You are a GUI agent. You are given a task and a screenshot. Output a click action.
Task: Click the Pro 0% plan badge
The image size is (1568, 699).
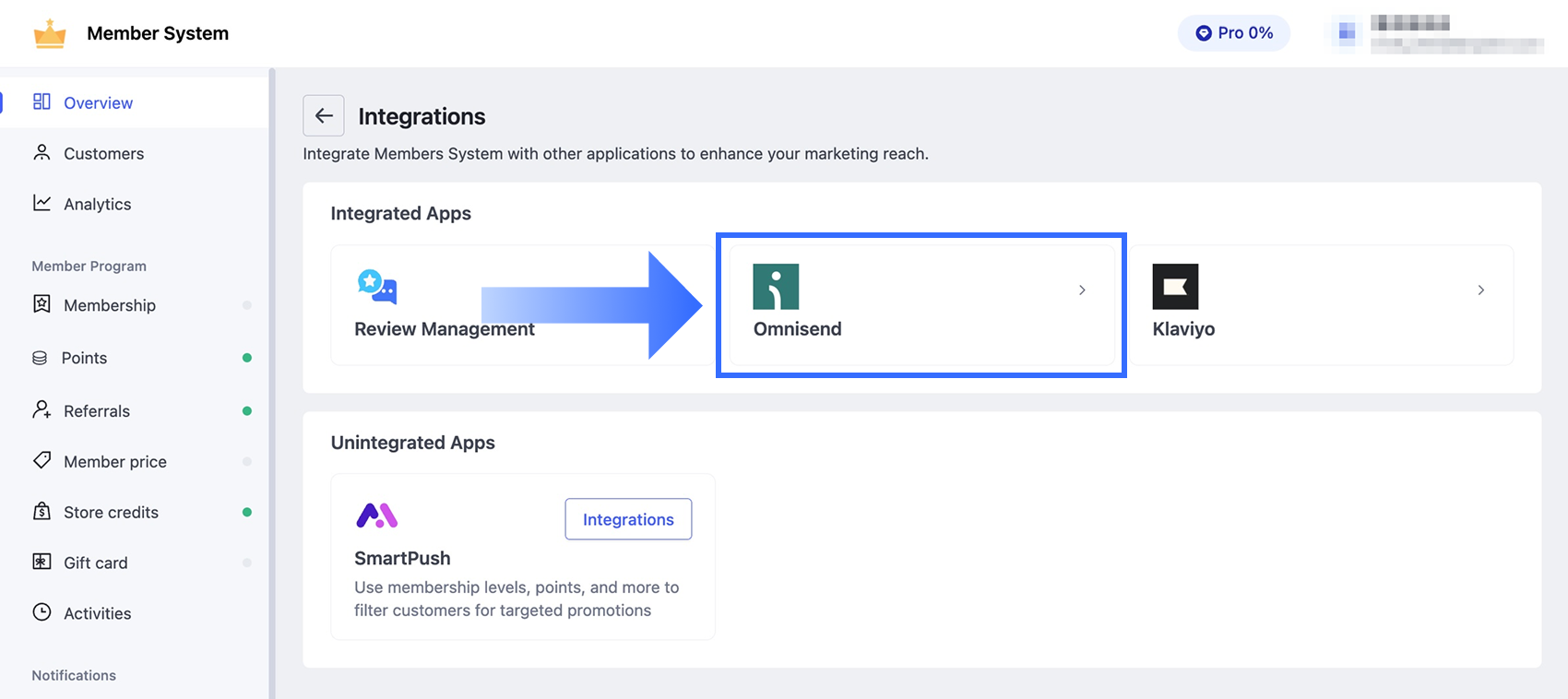(x=1234, y=33)
